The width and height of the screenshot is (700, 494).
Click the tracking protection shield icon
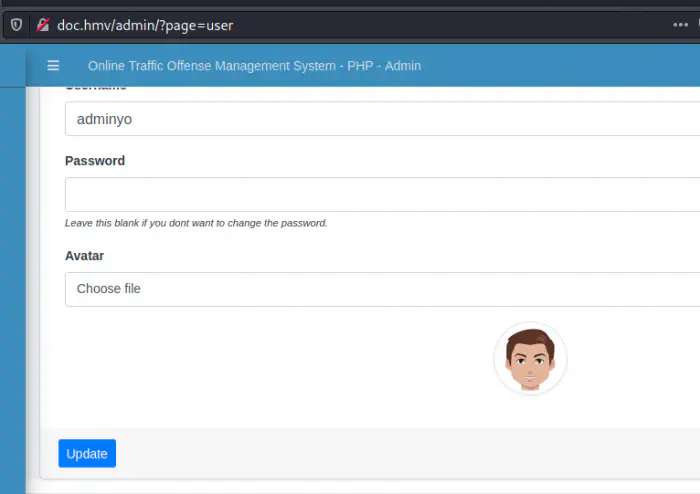(x=16, y=25)
